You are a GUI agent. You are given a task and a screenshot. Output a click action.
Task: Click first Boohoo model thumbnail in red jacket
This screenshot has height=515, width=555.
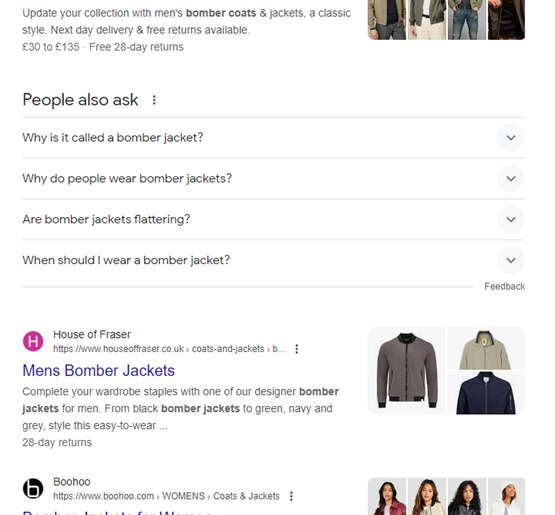click(x=387, y=496)
